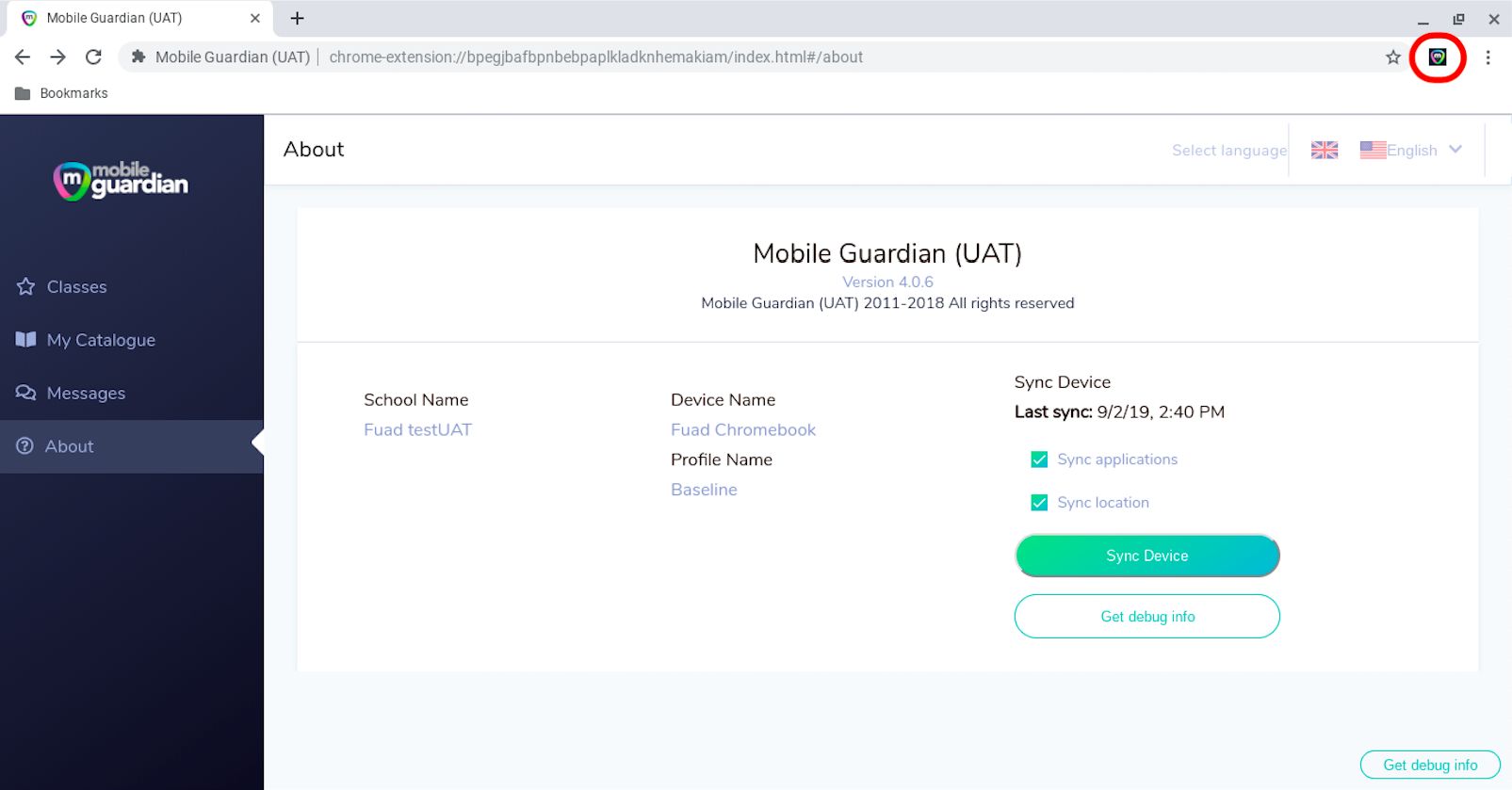Click the extension puzzle icon in address bar
The height and width of the screenshot is (790, 1512).
[138, 57]
